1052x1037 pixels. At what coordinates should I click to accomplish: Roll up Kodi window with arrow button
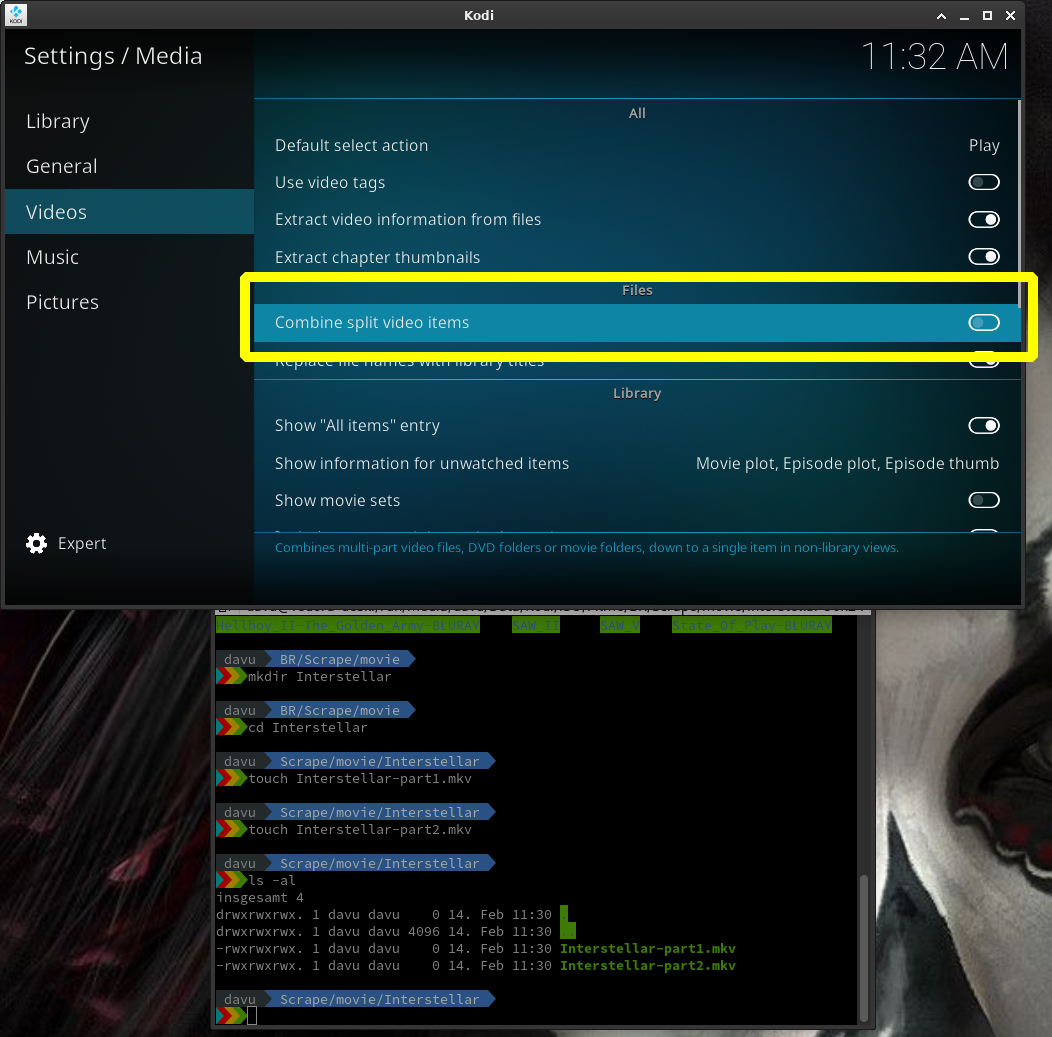click(941, 15)
